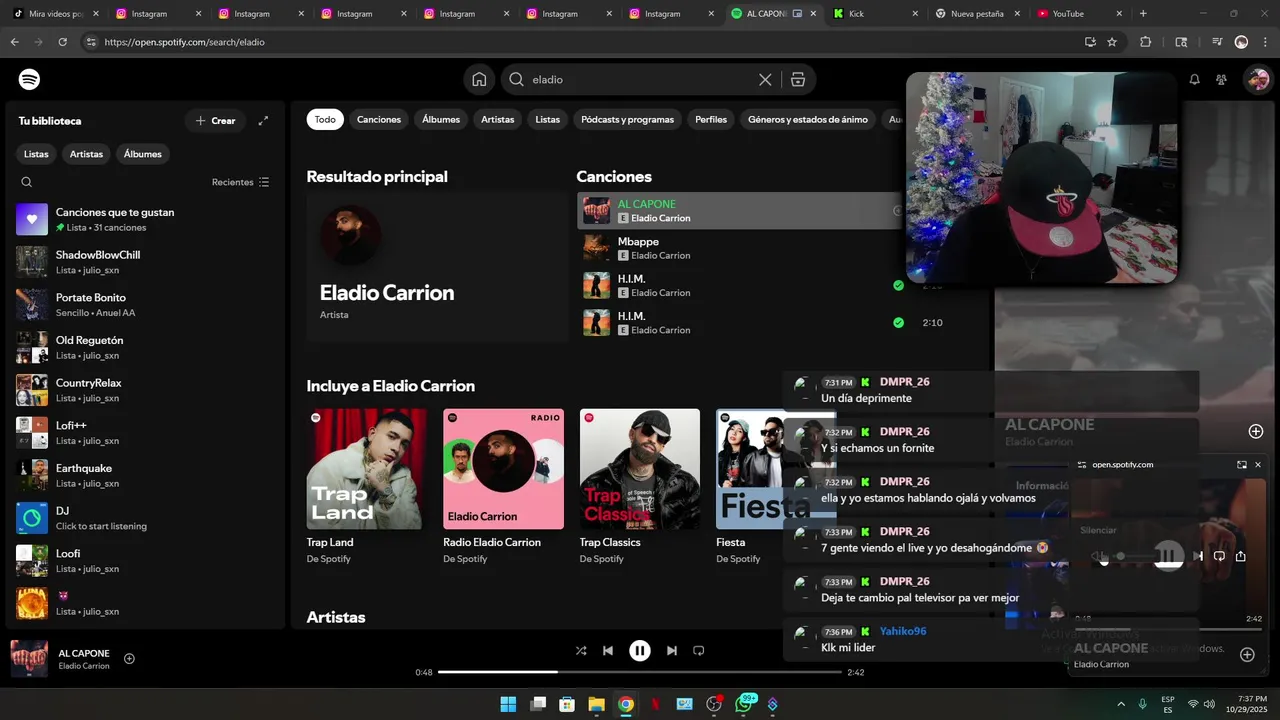Clear the eladio search query
This screenshot has height=720, width=1280.
[x=765, y=79]
